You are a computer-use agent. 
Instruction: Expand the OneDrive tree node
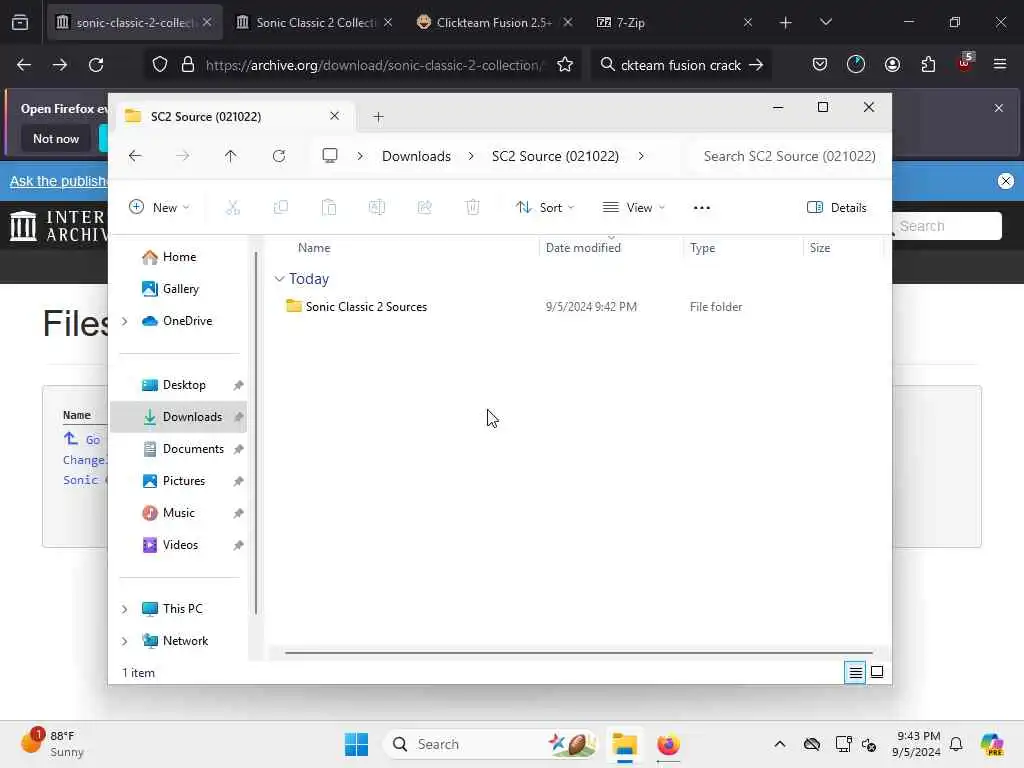click(x=125, y=321)
